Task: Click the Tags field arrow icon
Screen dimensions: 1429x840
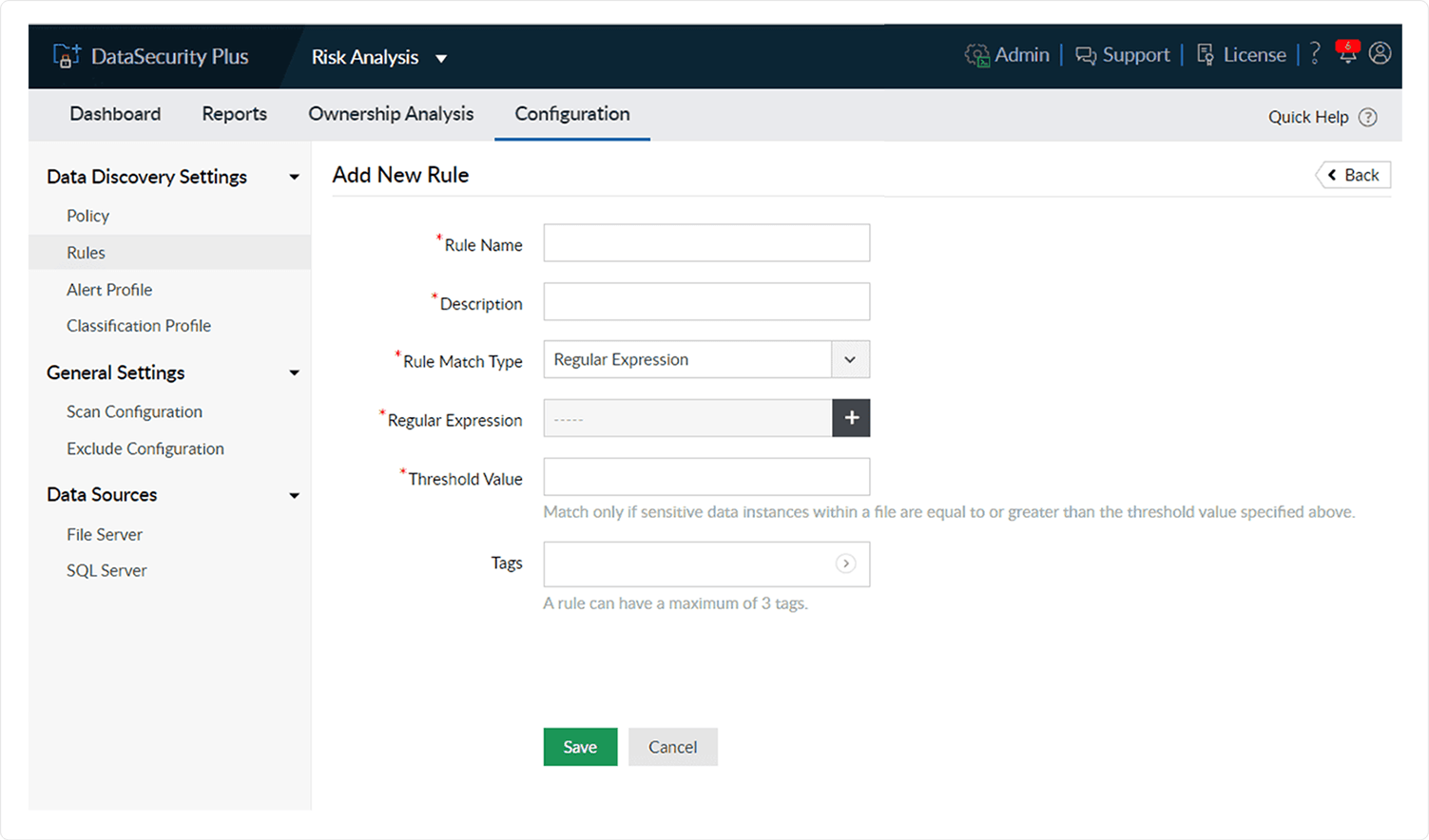Action: click(845, 563)
